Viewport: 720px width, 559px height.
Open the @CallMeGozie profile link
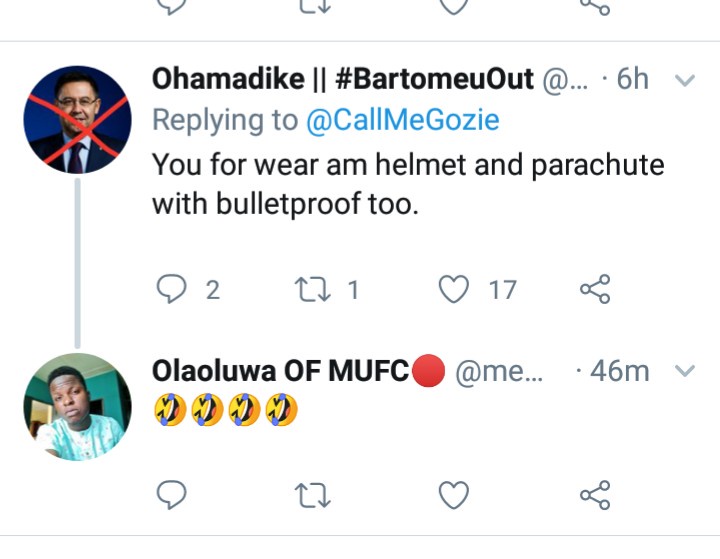[x=403, y=121]
